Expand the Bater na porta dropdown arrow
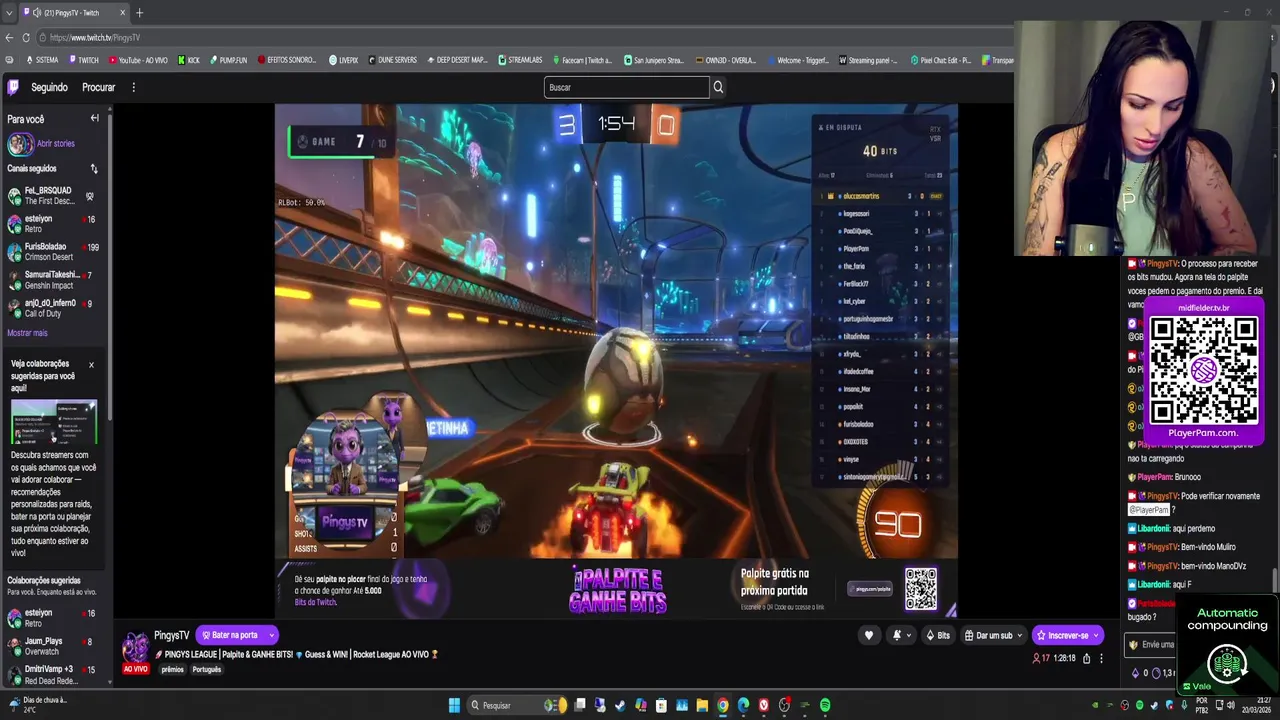This screenshot has height=720, width=1280. [x=271, y=635]
